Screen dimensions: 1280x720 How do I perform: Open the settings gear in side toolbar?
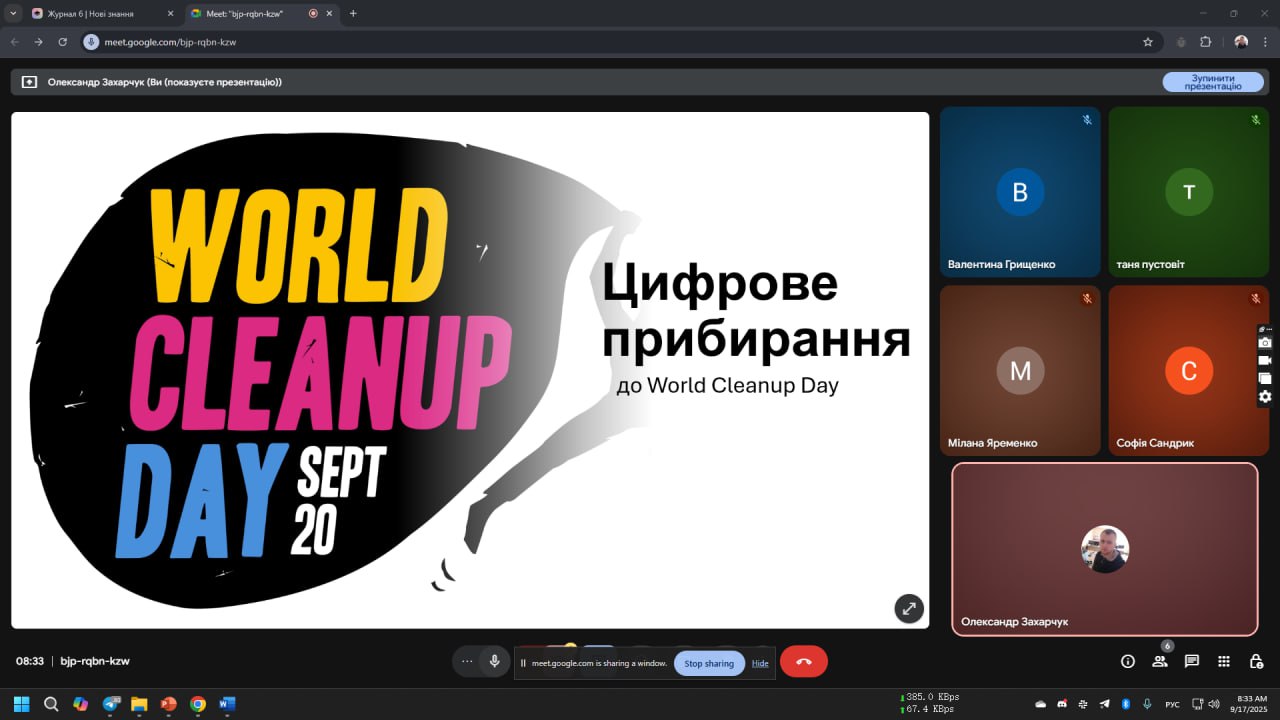[x=1265, y=397]
